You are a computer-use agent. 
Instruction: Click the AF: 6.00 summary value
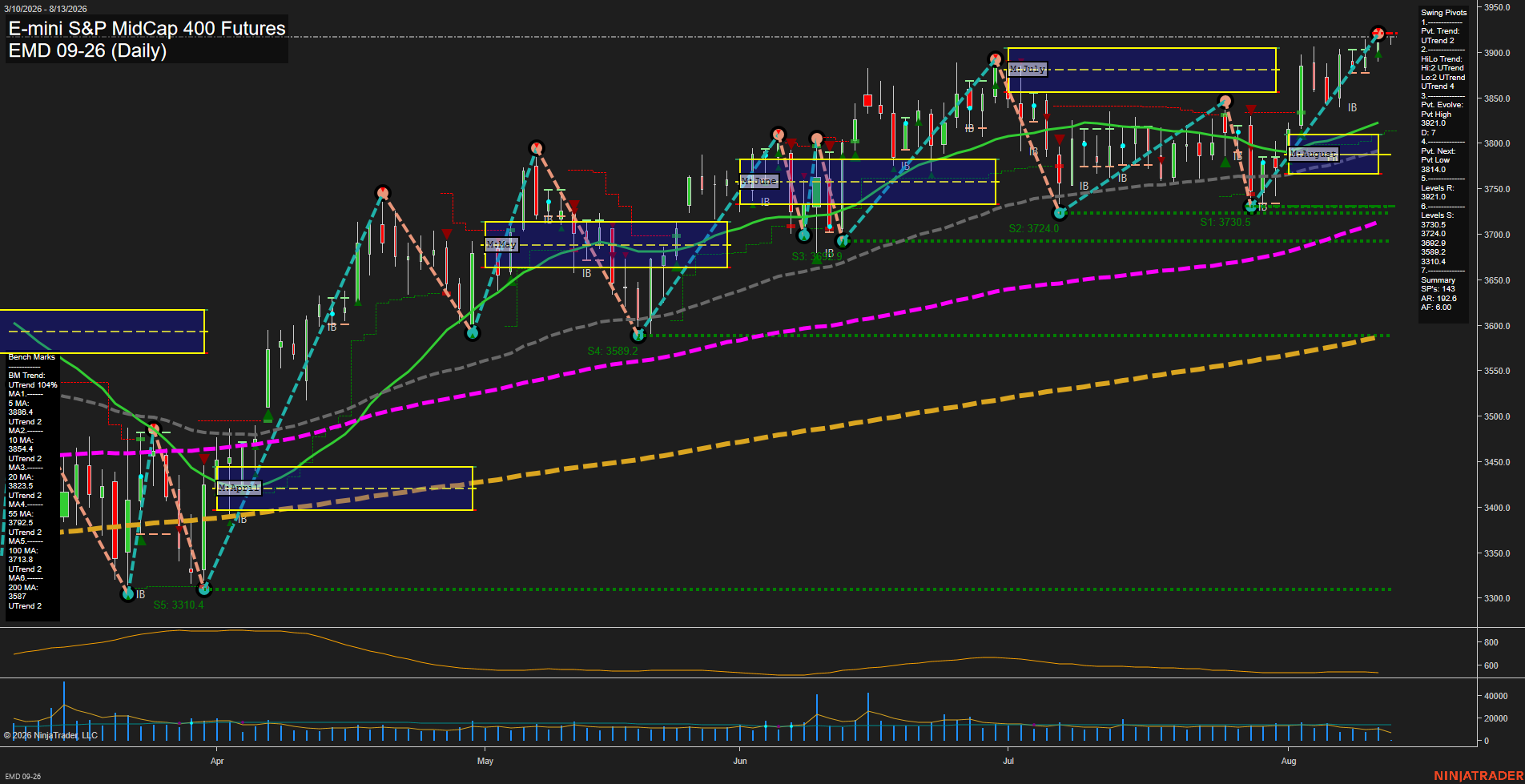1436,308
